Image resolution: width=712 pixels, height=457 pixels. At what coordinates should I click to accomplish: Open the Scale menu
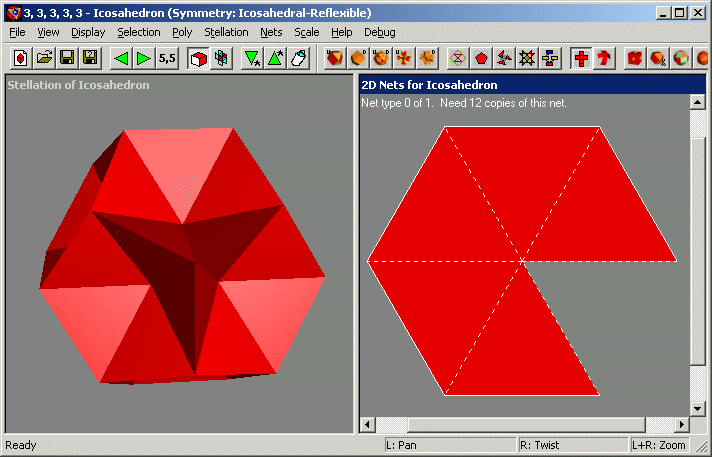[307, 32]
